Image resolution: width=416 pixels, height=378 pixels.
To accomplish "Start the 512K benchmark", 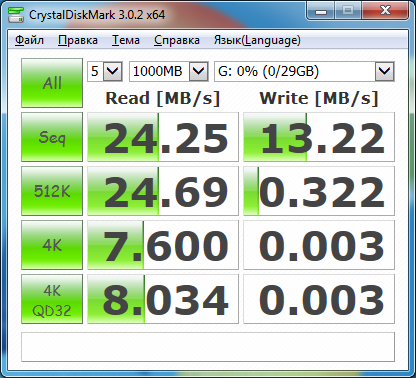I will (x=52, y=191).
